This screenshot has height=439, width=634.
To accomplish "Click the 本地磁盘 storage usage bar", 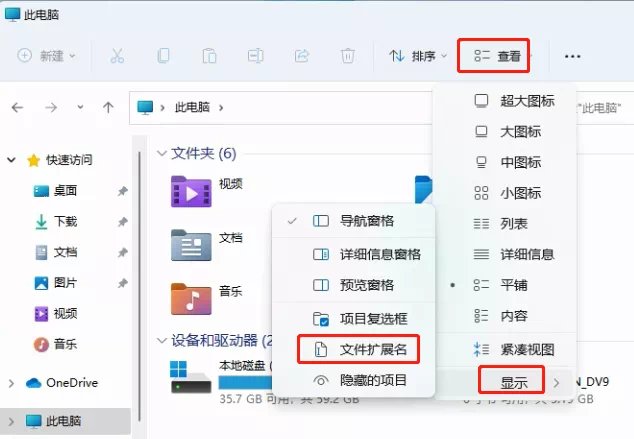I will (x=245, y=382).
